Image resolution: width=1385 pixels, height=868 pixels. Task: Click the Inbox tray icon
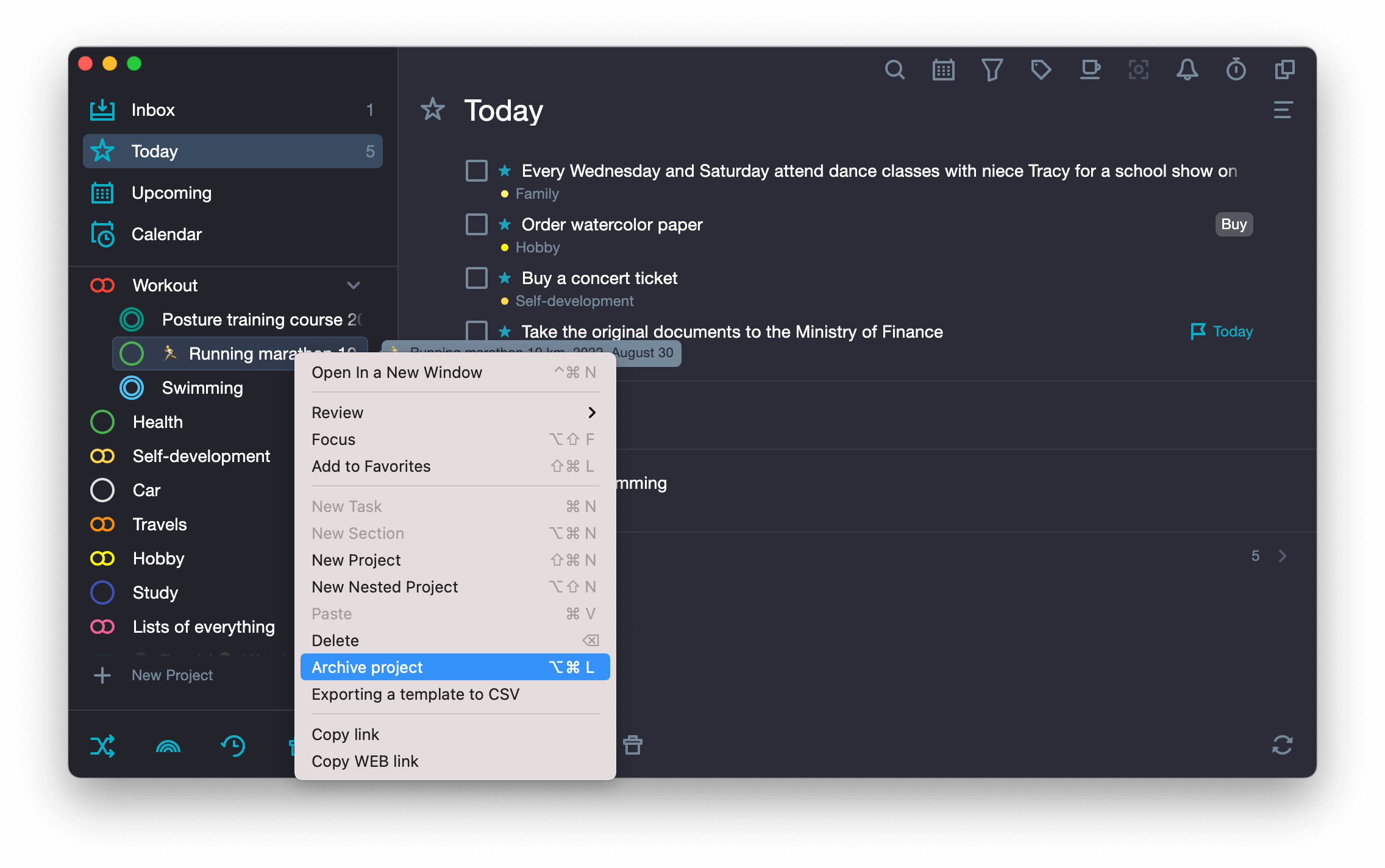point(102,110)
